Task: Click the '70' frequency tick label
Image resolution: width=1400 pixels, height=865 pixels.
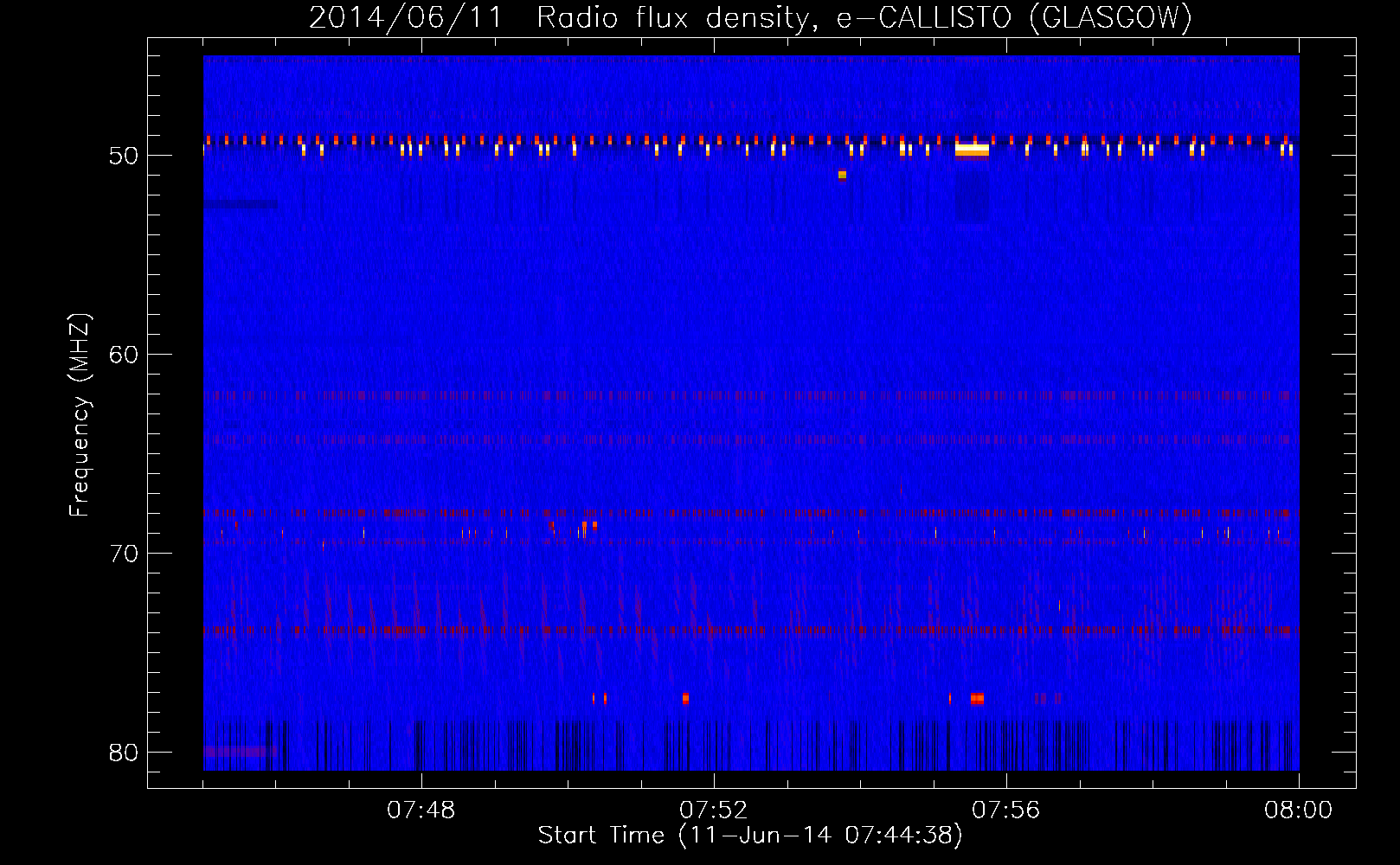Action: point(124,554)
